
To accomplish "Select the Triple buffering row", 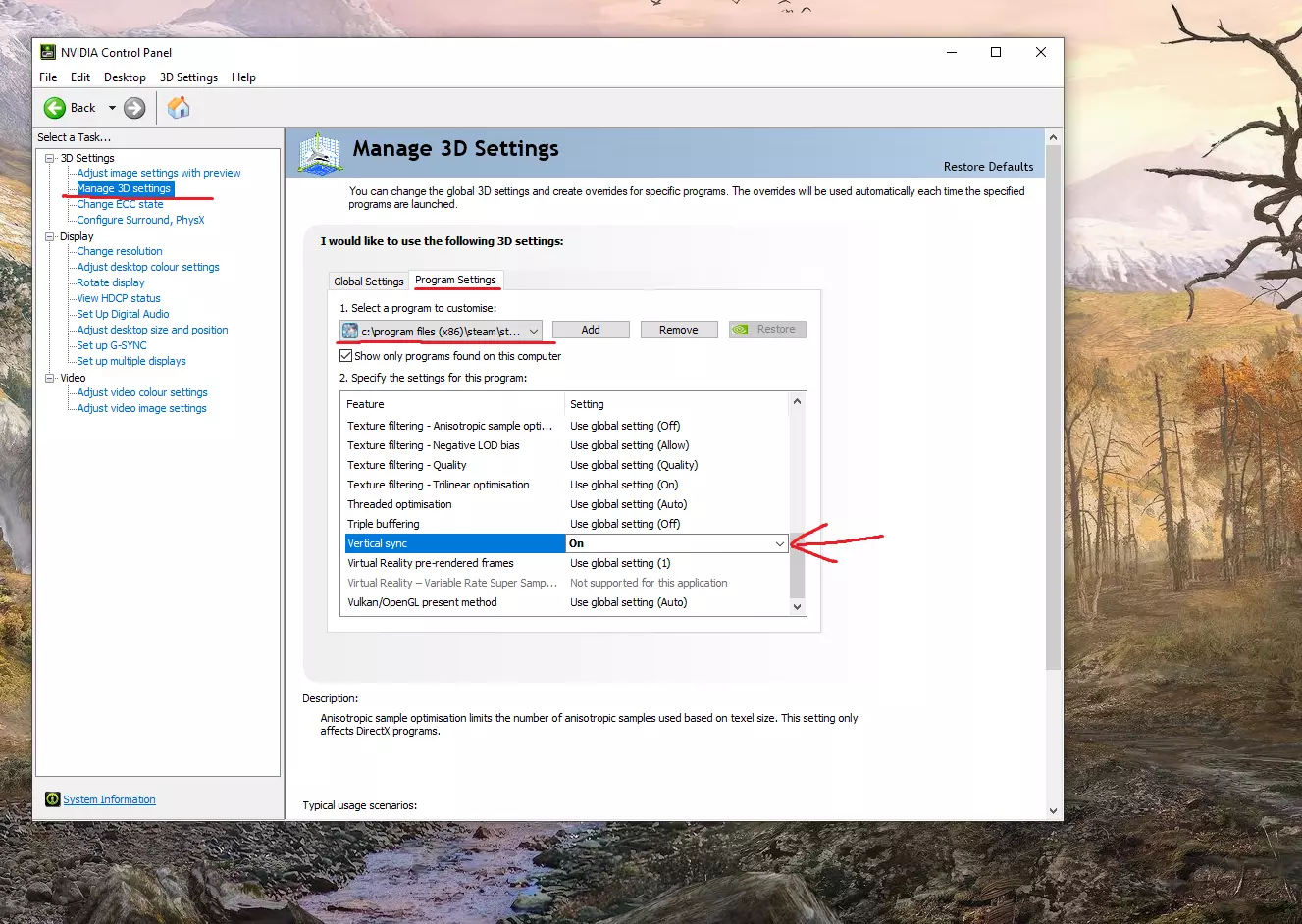I will [565, 524].
